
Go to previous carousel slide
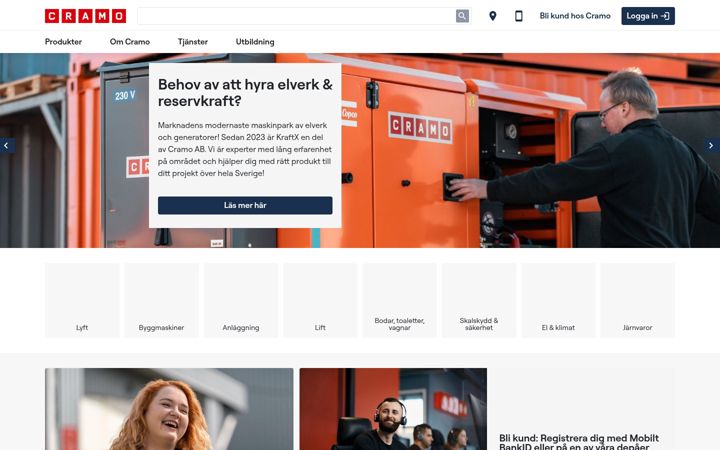pos(6,146)
